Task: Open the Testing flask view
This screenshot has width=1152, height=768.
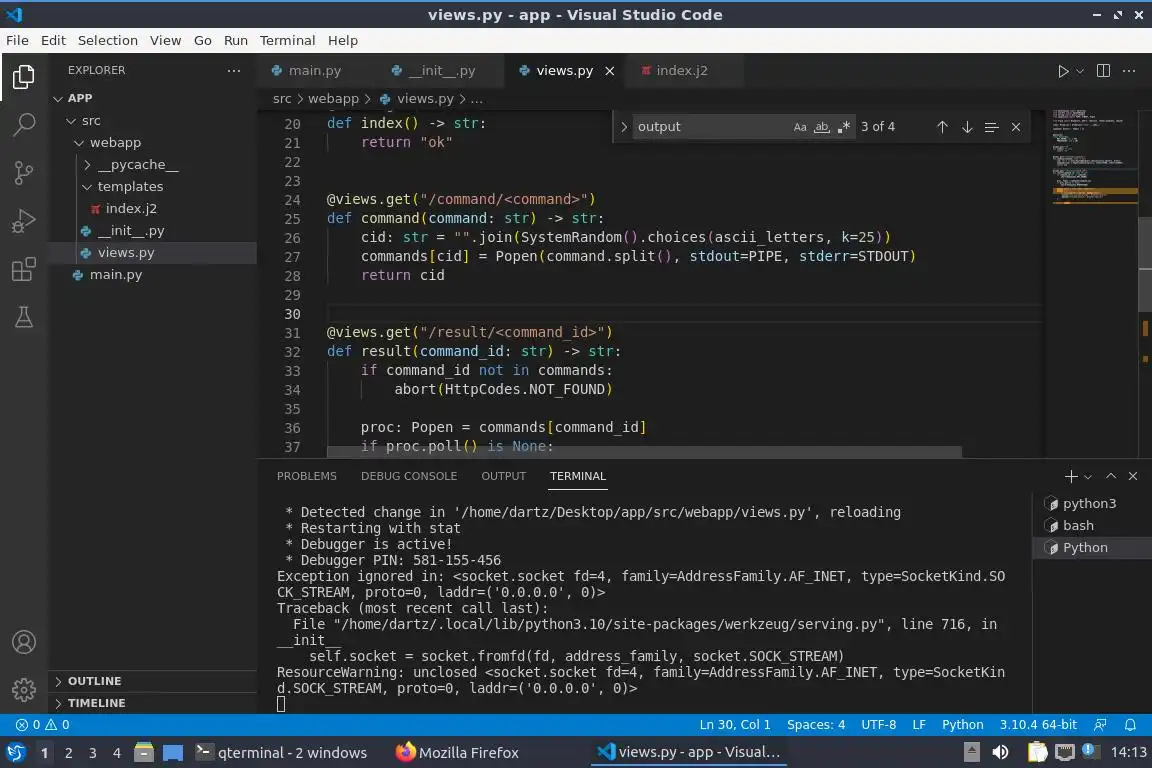Action: [x=24, y=317]
